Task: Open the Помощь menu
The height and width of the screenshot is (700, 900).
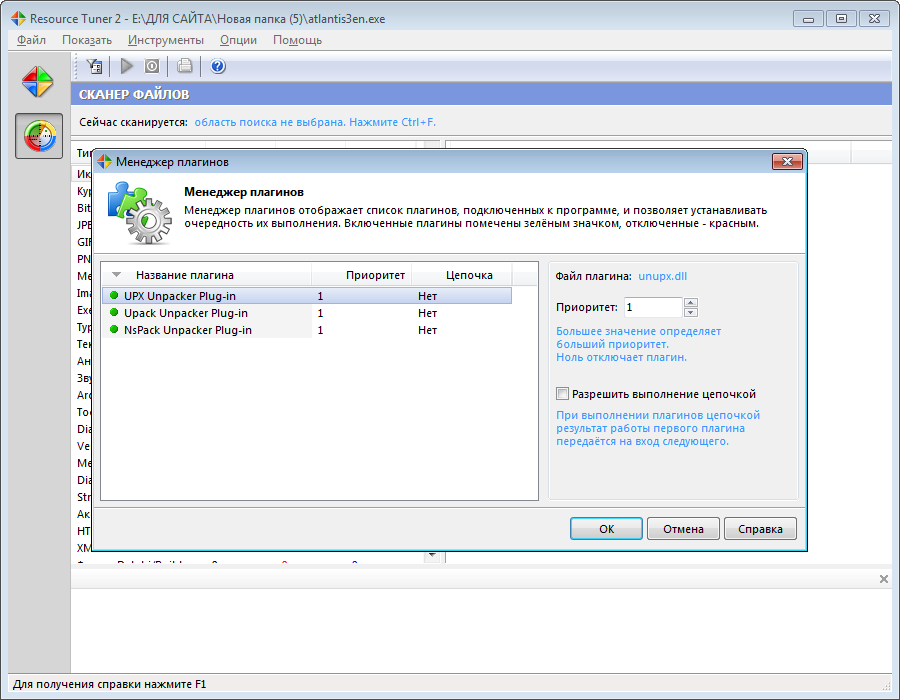Action: (297, 40)
